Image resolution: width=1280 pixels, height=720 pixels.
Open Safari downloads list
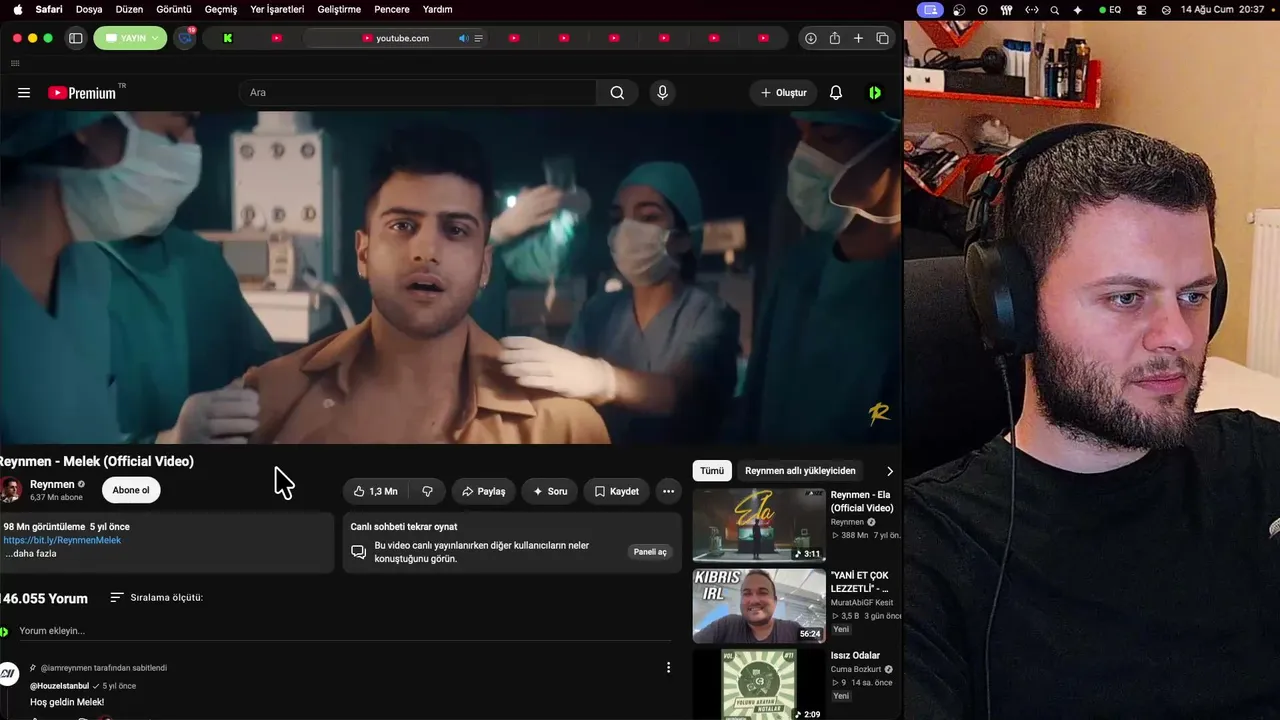(x=810, y=38)
